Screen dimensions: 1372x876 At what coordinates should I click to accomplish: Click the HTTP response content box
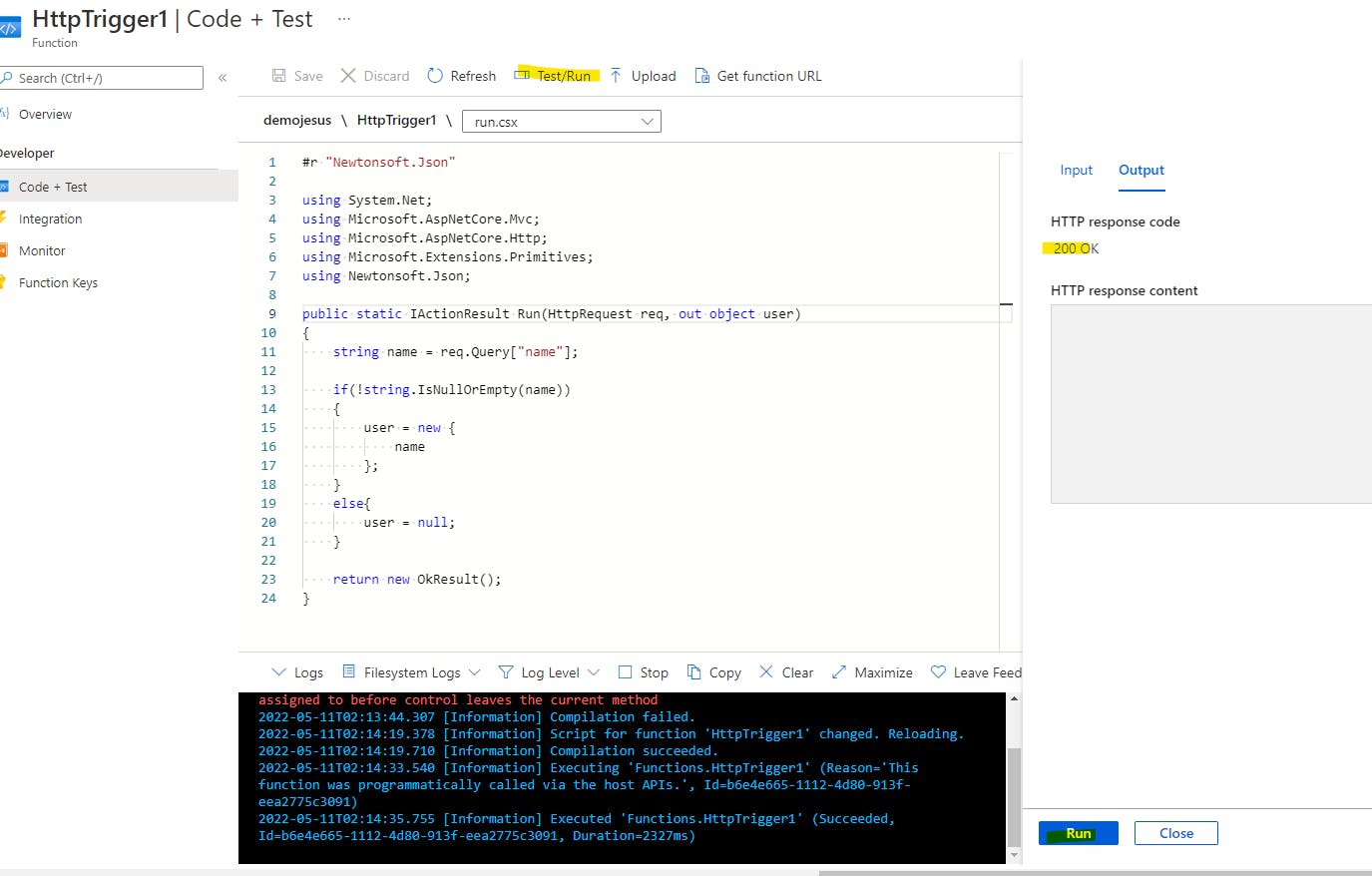1211,404
